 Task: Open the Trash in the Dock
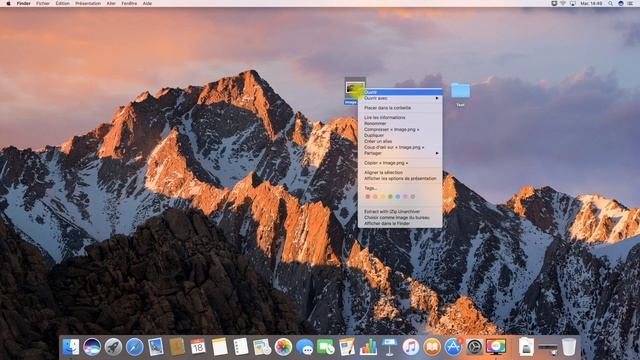pos(569,347)
